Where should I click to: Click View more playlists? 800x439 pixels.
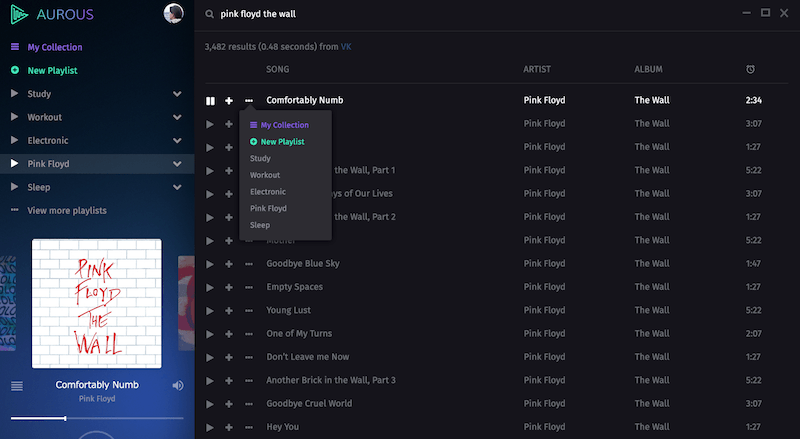click(67, 211)
